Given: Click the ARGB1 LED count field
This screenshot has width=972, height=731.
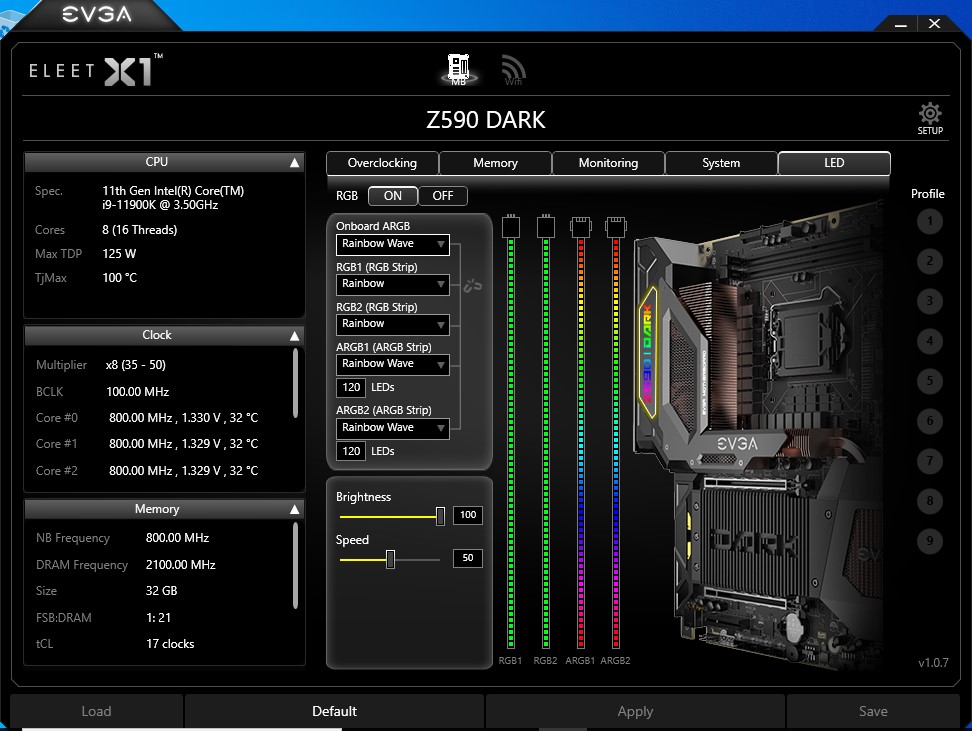Looking at the screenshot, I should tap(351, 388).
